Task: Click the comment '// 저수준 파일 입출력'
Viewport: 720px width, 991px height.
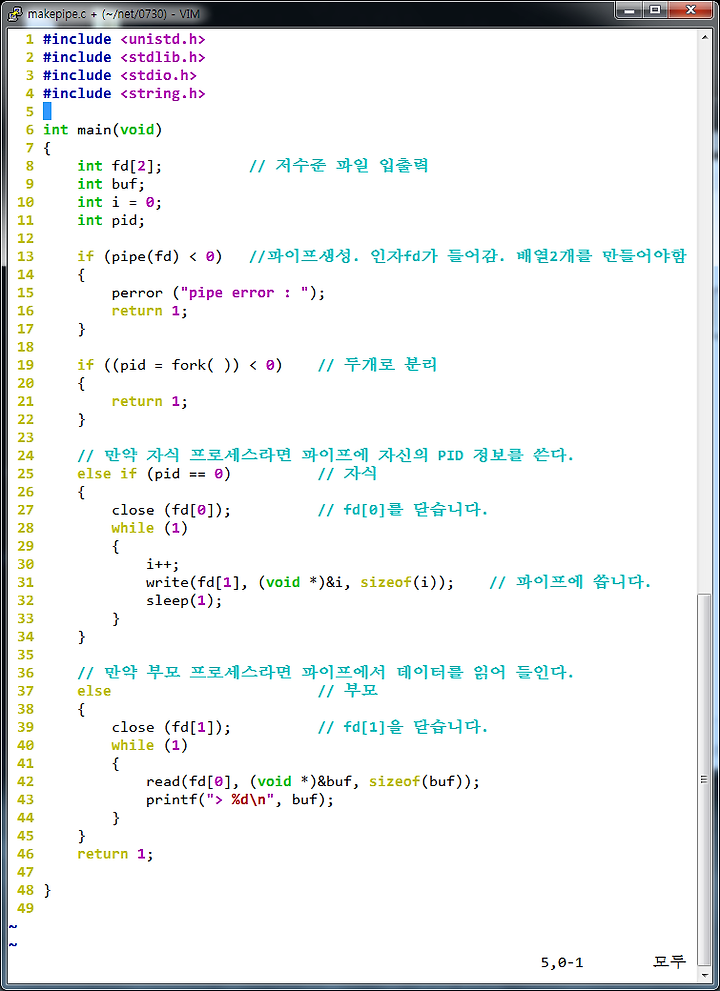Action: pos(339,166)
